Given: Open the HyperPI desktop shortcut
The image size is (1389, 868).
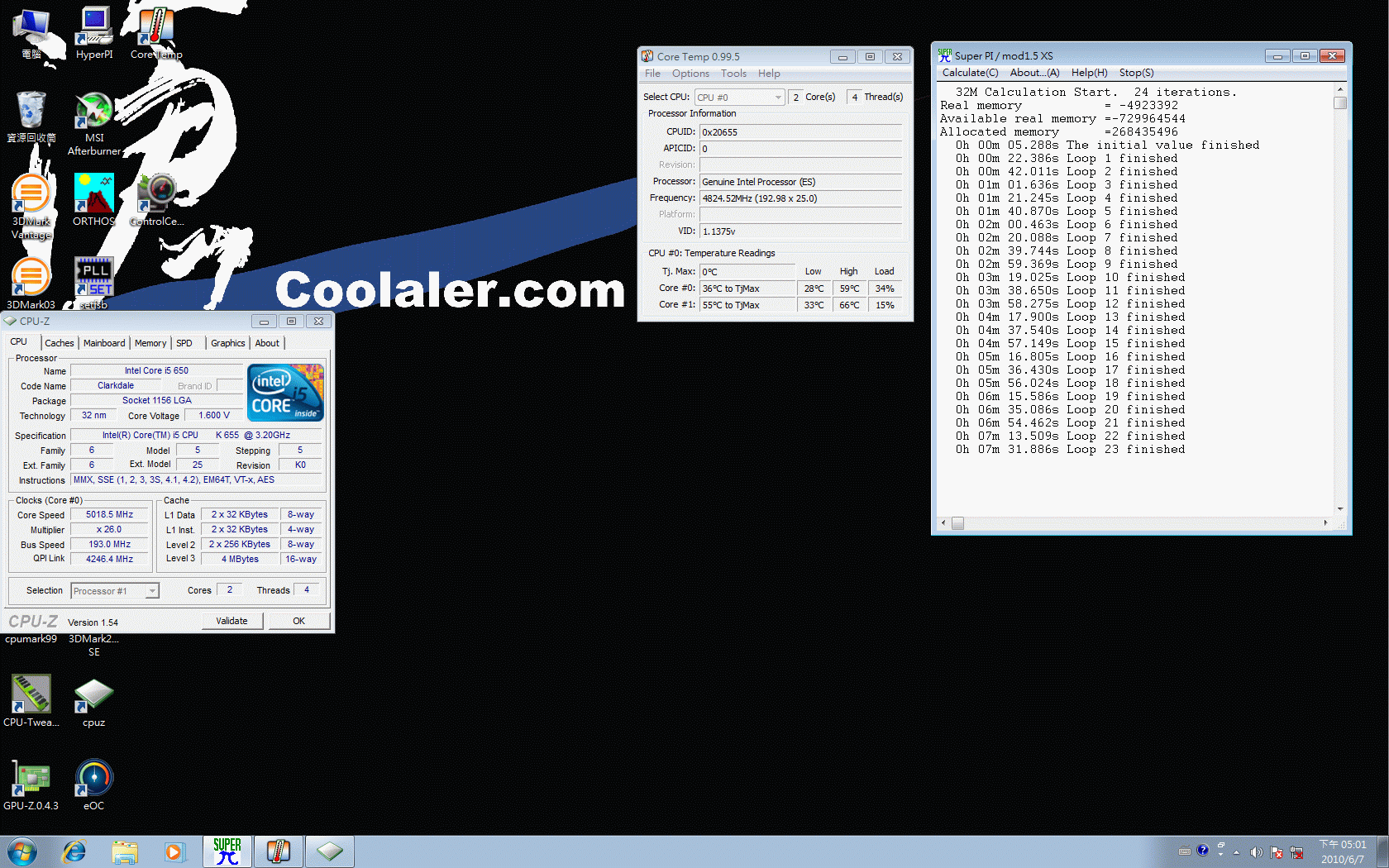Looking at the screenshot, I should pos(94,33).
